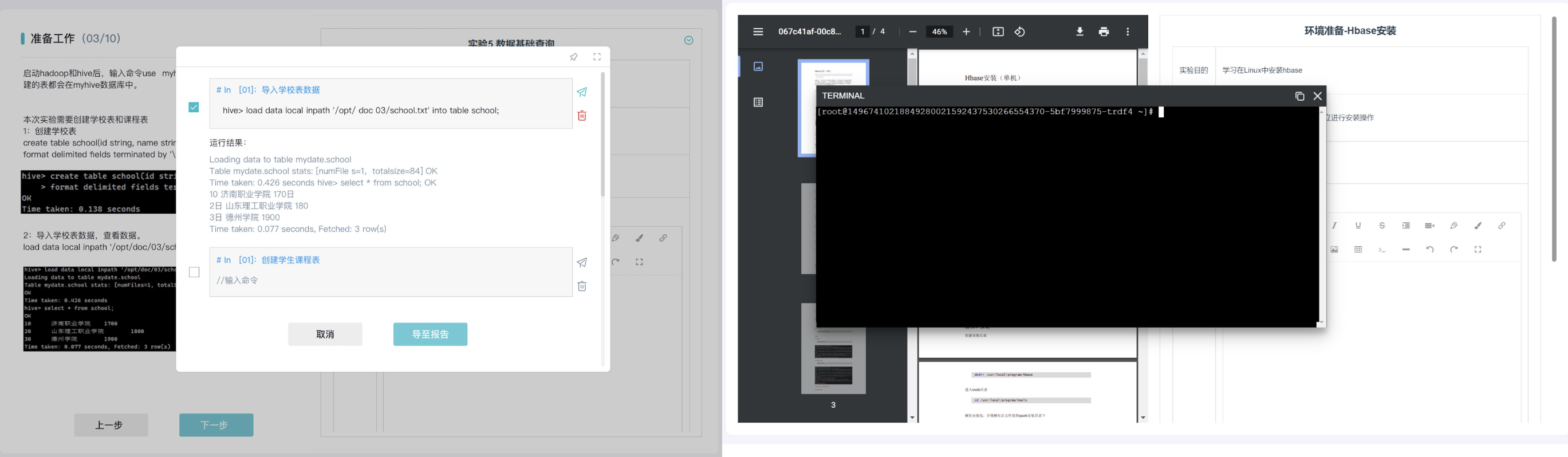This screenshot has height=457, width=1568.
Task: Indent text in the Hbase report editor
Action: pos(1406,226)
